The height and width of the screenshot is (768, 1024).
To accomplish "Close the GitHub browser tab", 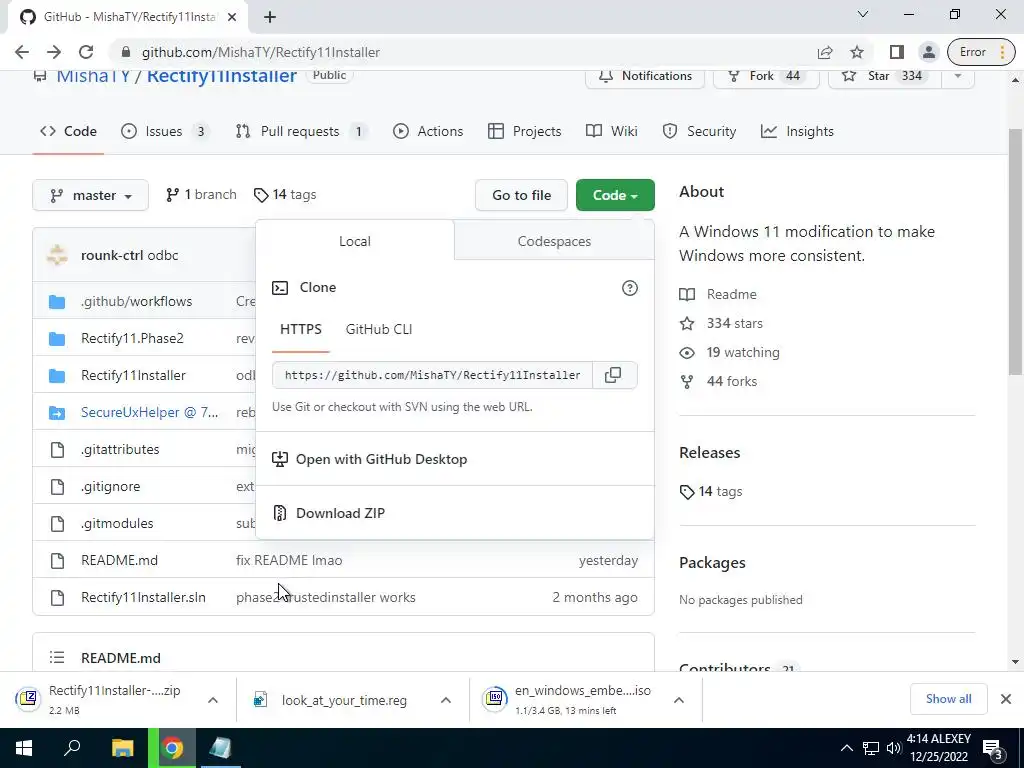I will pos(232,17).
